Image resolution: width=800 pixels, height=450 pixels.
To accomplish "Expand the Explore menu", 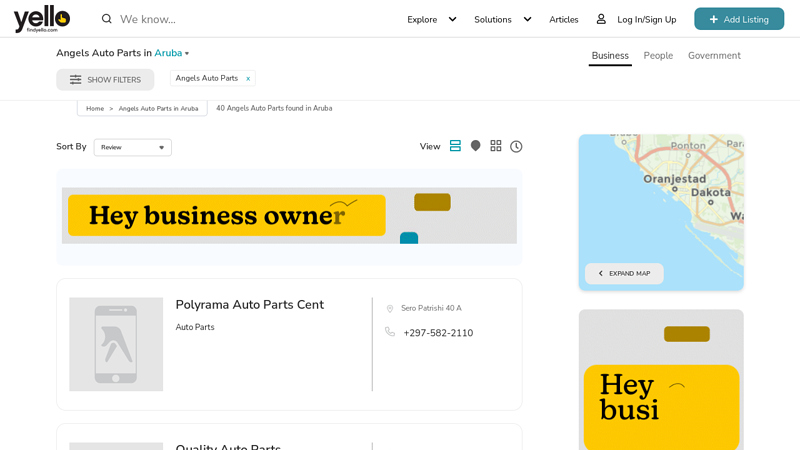I will pyautogui.click(x=431, y=19).
